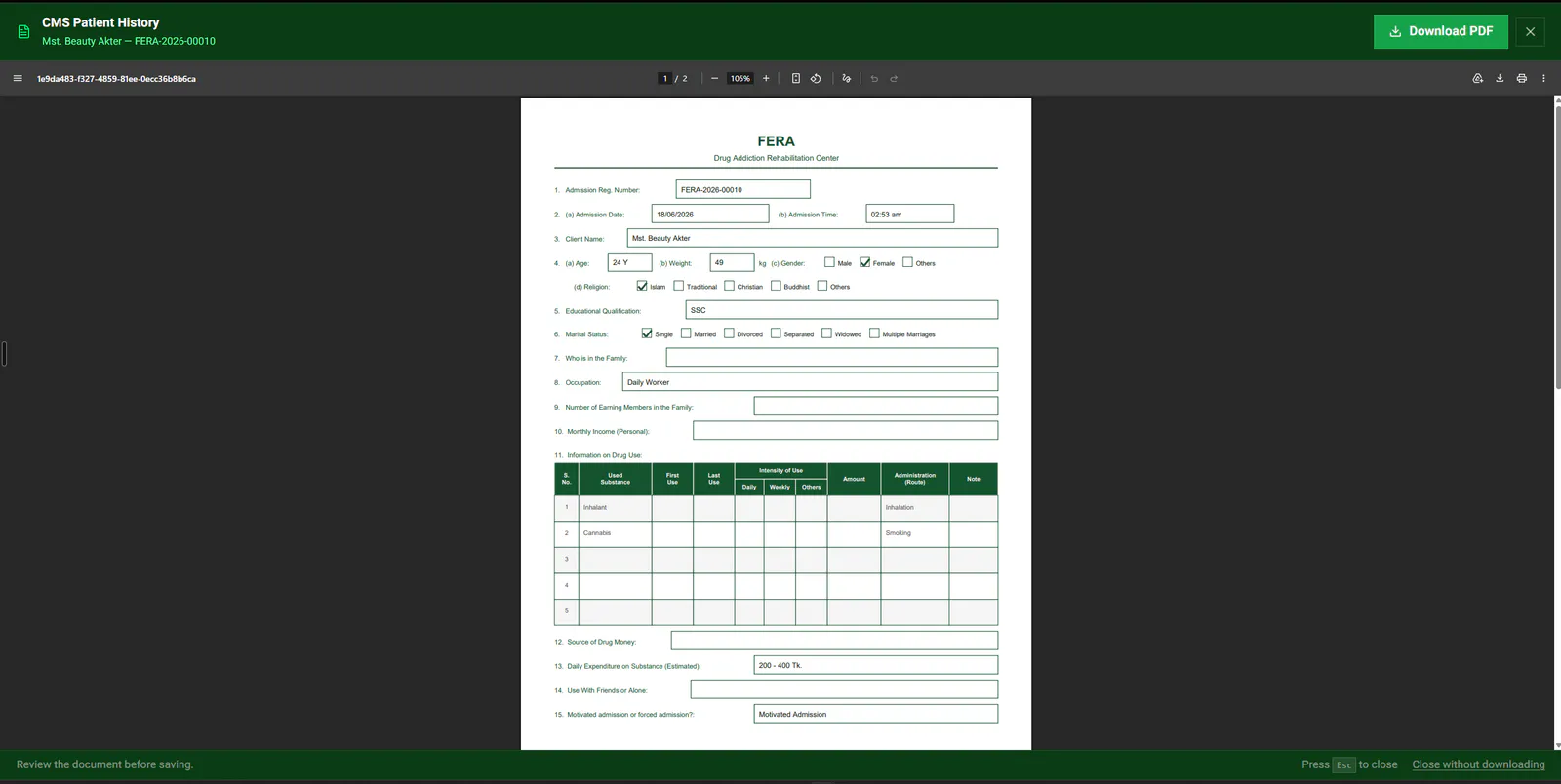Click Close without downloading link
This screenshot has height=784, width=1561.
[1478, 764]
